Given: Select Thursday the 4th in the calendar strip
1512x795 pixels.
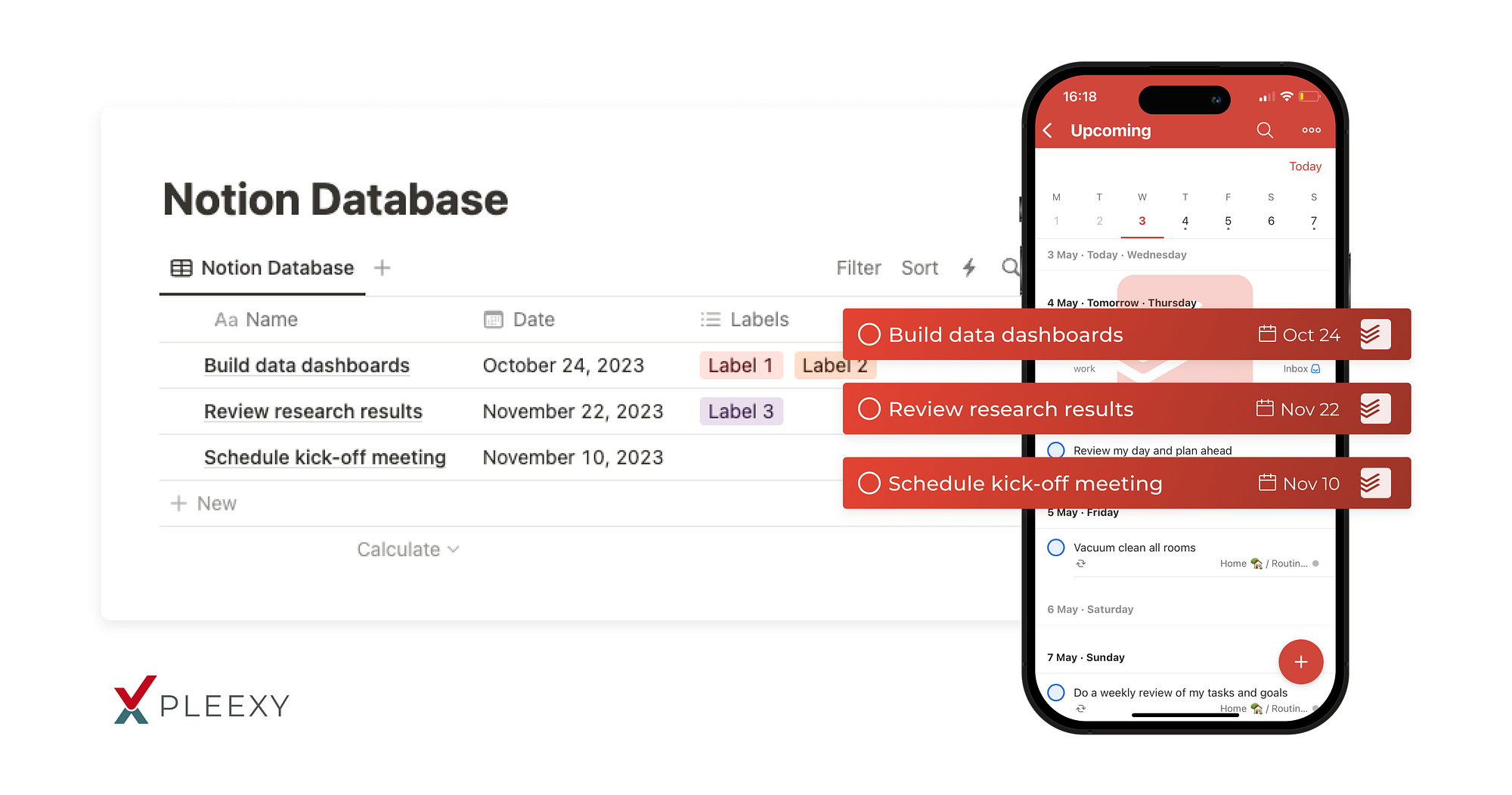Looking at the screenshot, I should click(x=1185, y=220).
